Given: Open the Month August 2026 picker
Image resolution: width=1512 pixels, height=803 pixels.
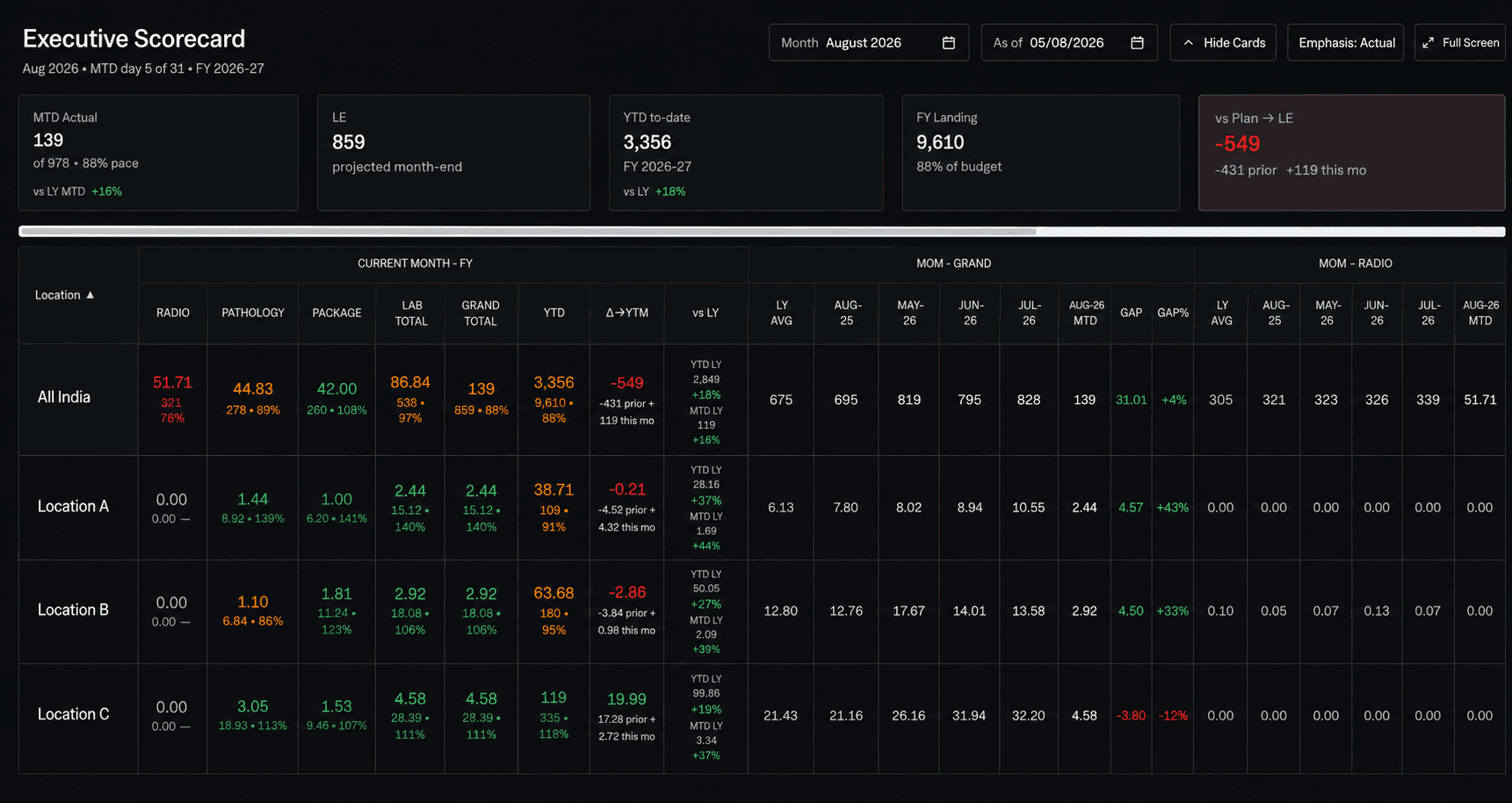Looking at the screenshot, I should 869,43.
